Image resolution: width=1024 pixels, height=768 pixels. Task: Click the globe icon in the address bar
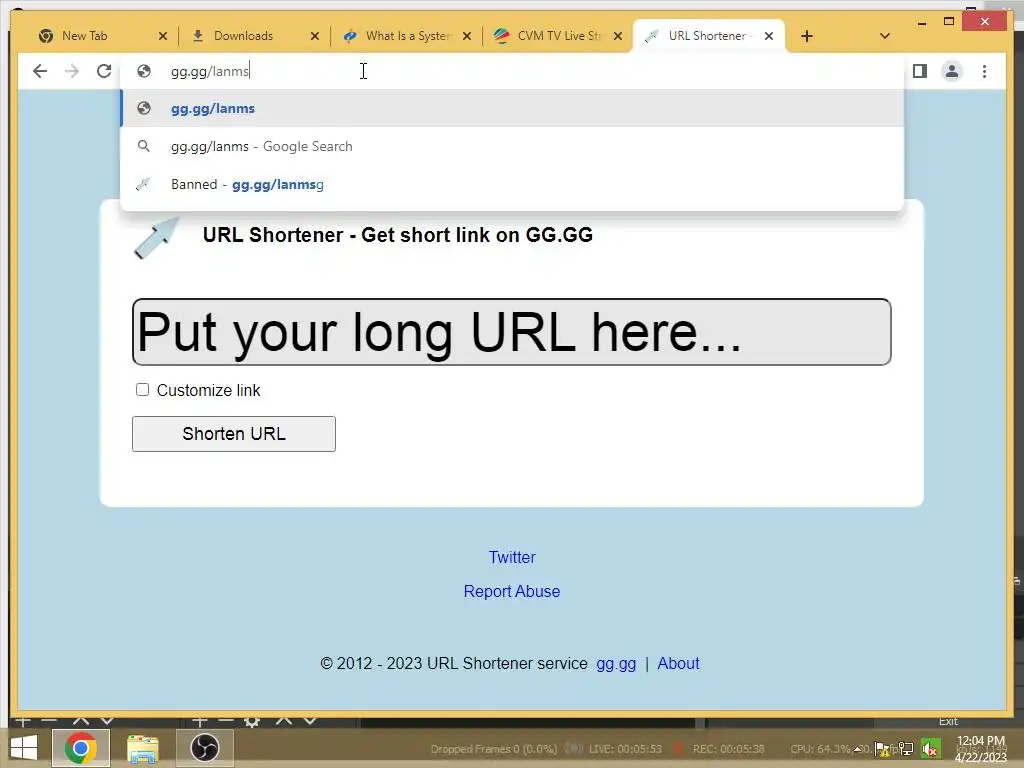[x=144, y=71]
